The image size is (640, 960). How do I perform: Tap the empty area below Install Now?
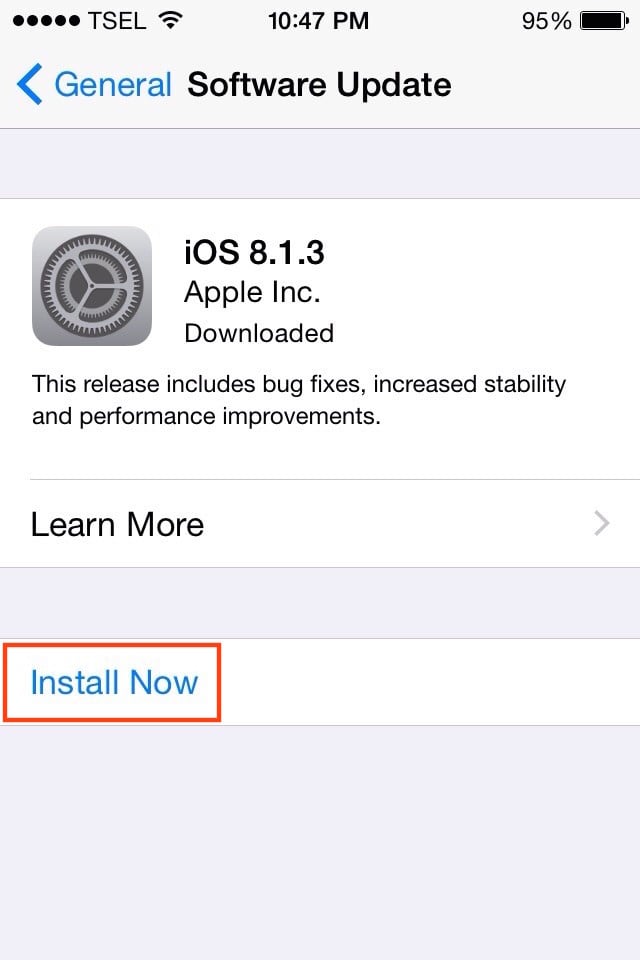point(320,843)
